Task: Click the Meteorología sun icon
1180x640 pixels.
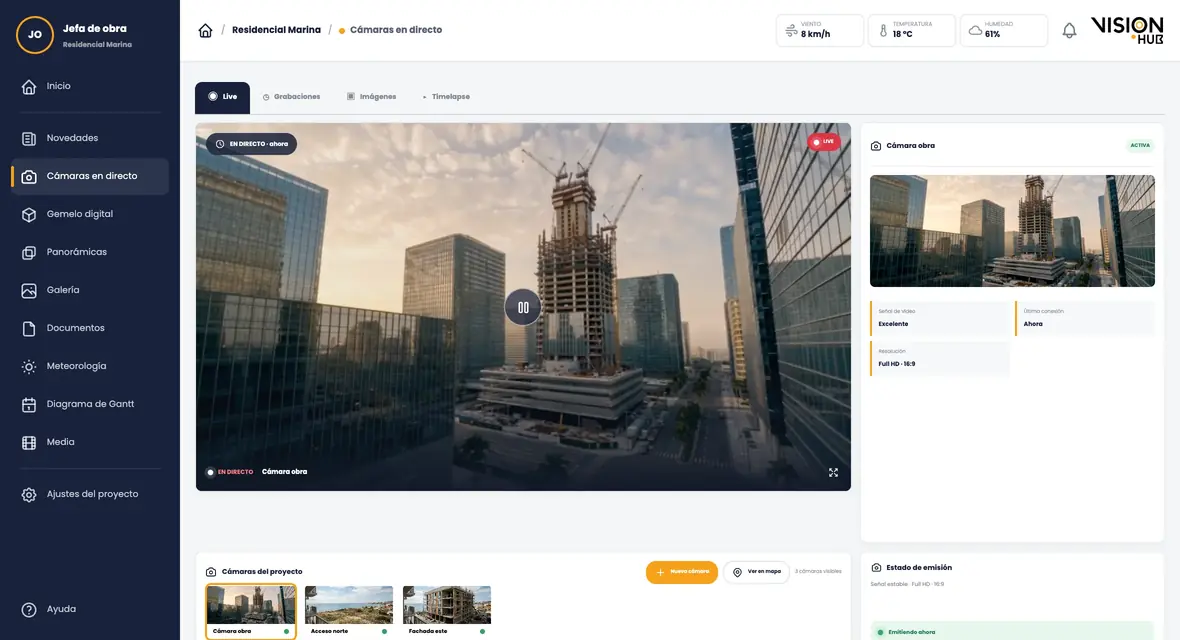Action: pos(29,367)
